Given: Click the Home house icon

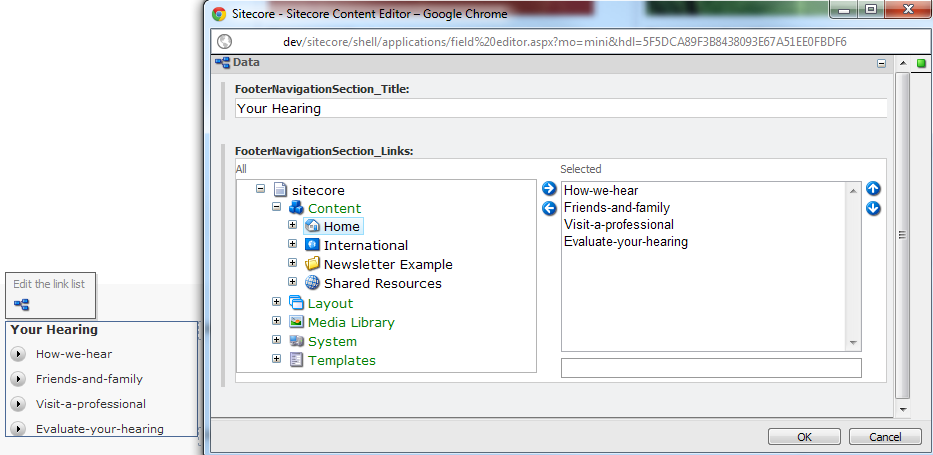Looking at the screenshot, I should (312, 226).
